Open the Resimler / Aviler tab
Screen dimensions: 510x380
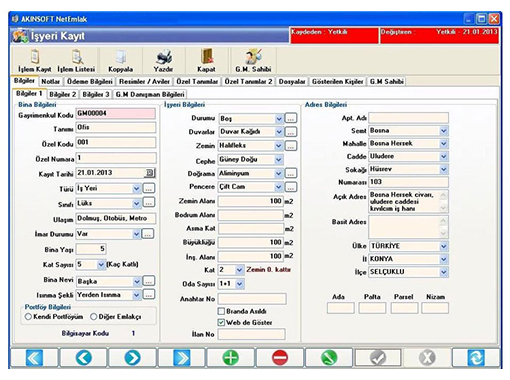click(144, 81)
